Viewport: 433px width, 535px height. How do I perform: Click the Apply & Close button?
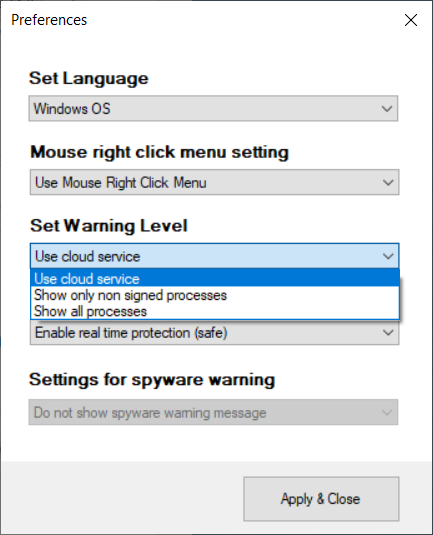(321, 499)
